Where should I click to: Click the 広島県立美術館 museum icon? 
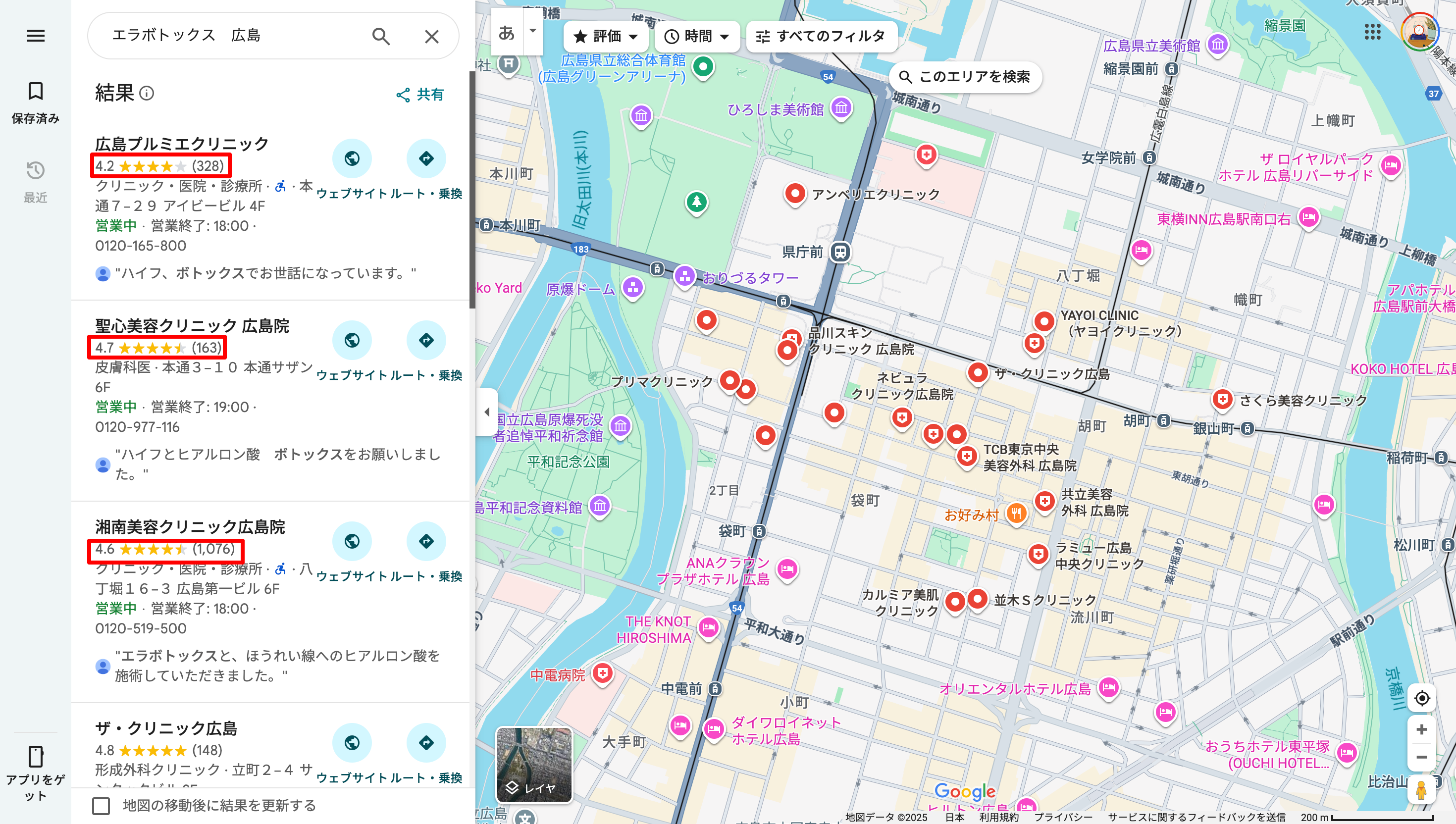(x=1217, y=44)
